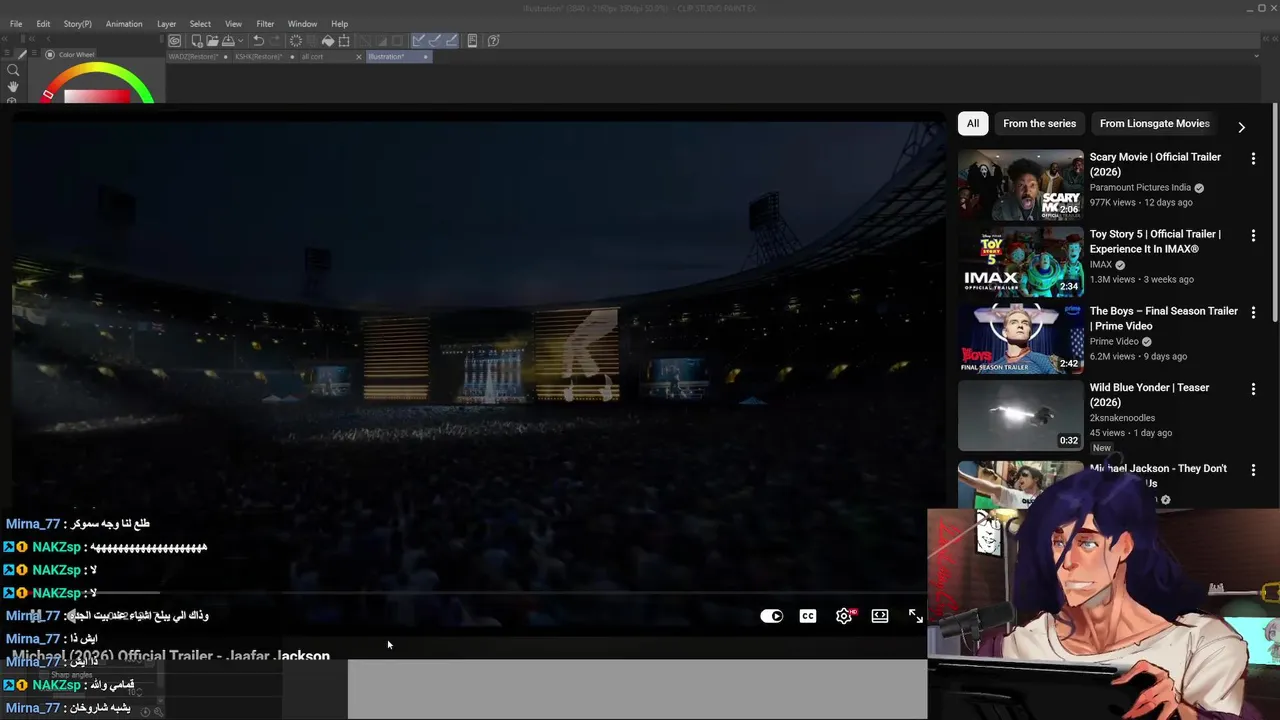
Task: Open options menu for Wild Blue Yonder
Action: pyautogui.click(x=1253, y=389)
